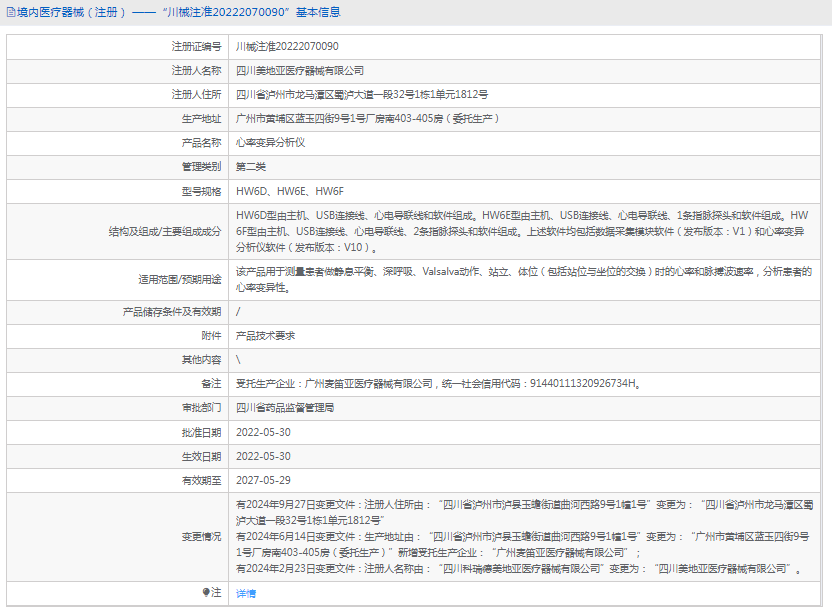Click the slash value in the 产品储存条件及有效期 row
832x611 pixels.
[x=238, y=312]
